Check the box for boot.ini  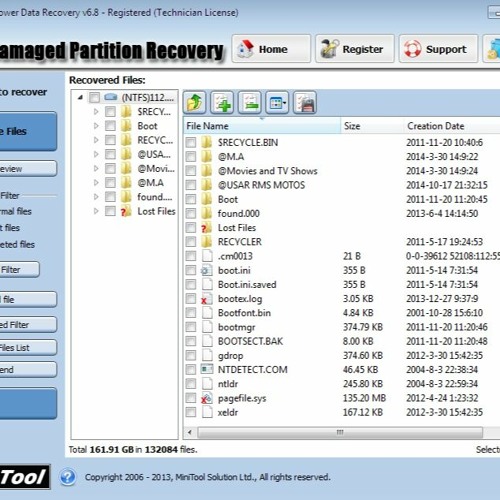[x=191, y=270]
